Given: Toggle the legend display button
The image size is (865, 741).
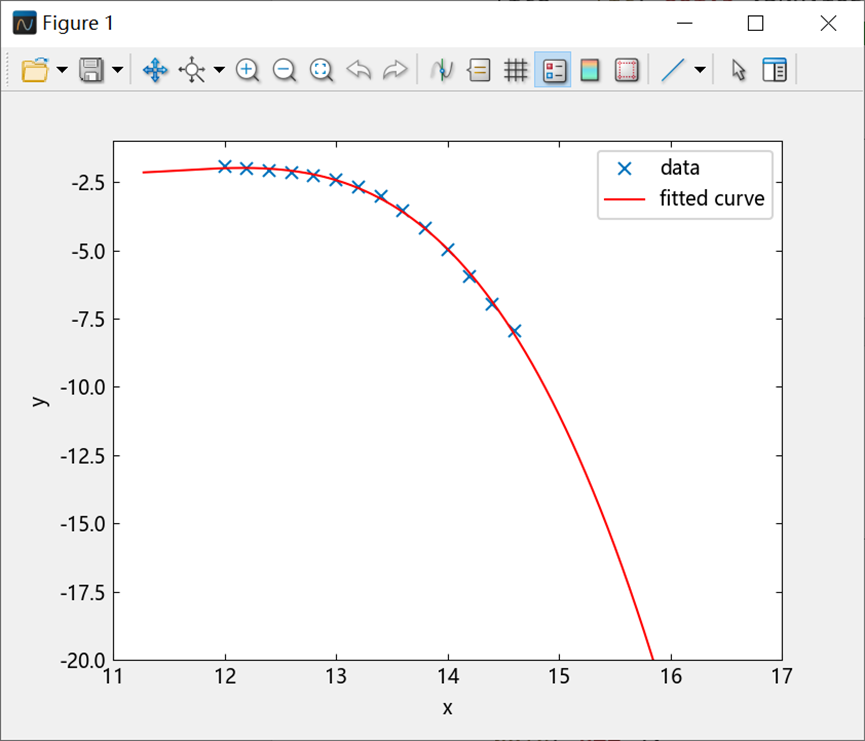Looking at the screenshot, I should pyautogui.click(x=553, y=70).
